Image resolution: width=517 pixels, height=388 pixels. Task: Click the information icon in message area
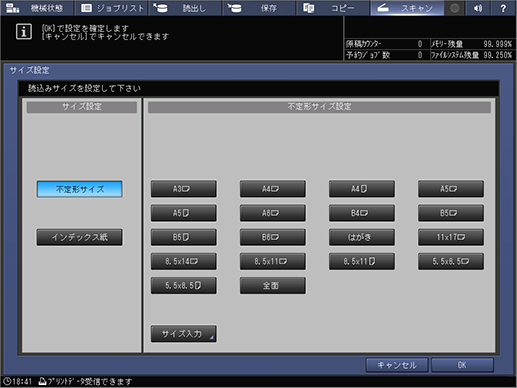[x=24, y=32]
